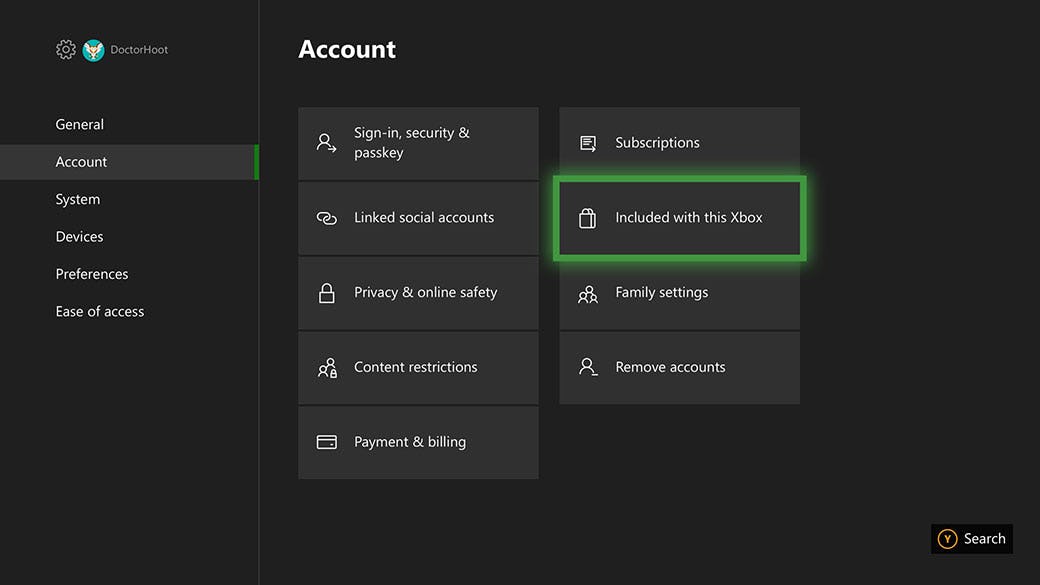Go to the System settings section
This screenshot has width=1040, height=585.
(x=78, y=199)
